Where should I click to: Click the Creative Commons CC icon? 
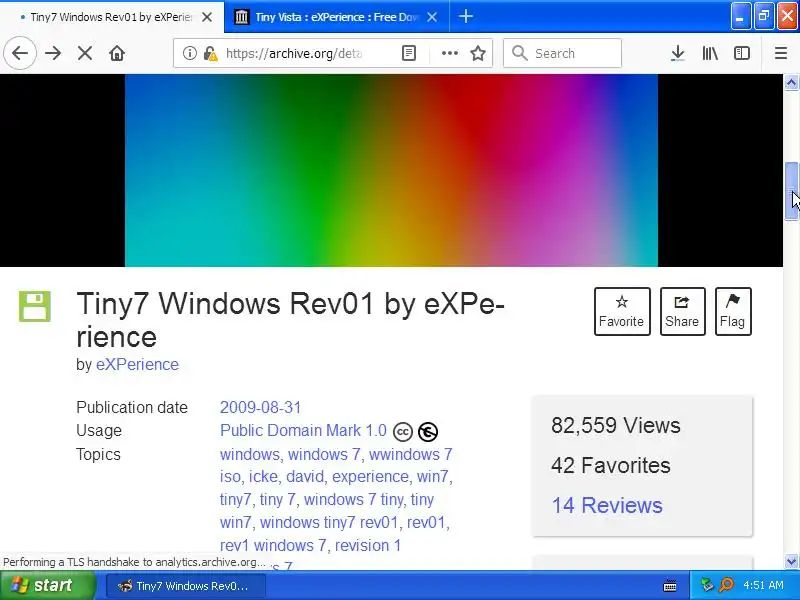pyautogui.click(x=403, y=432)
